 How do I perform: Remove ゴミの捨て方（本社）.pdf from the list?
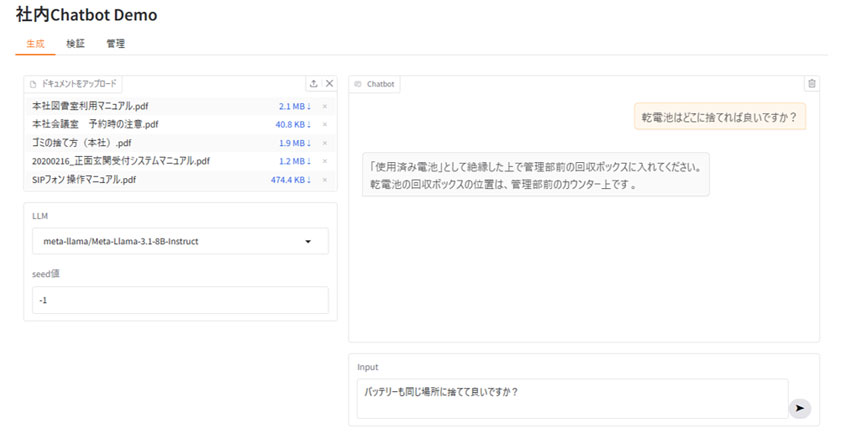324,143
